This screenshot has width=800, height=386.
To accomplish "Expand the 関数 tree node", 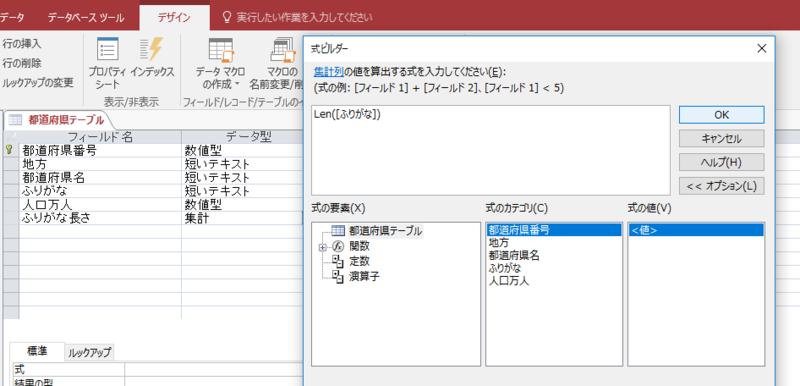I will pos(322,247).
